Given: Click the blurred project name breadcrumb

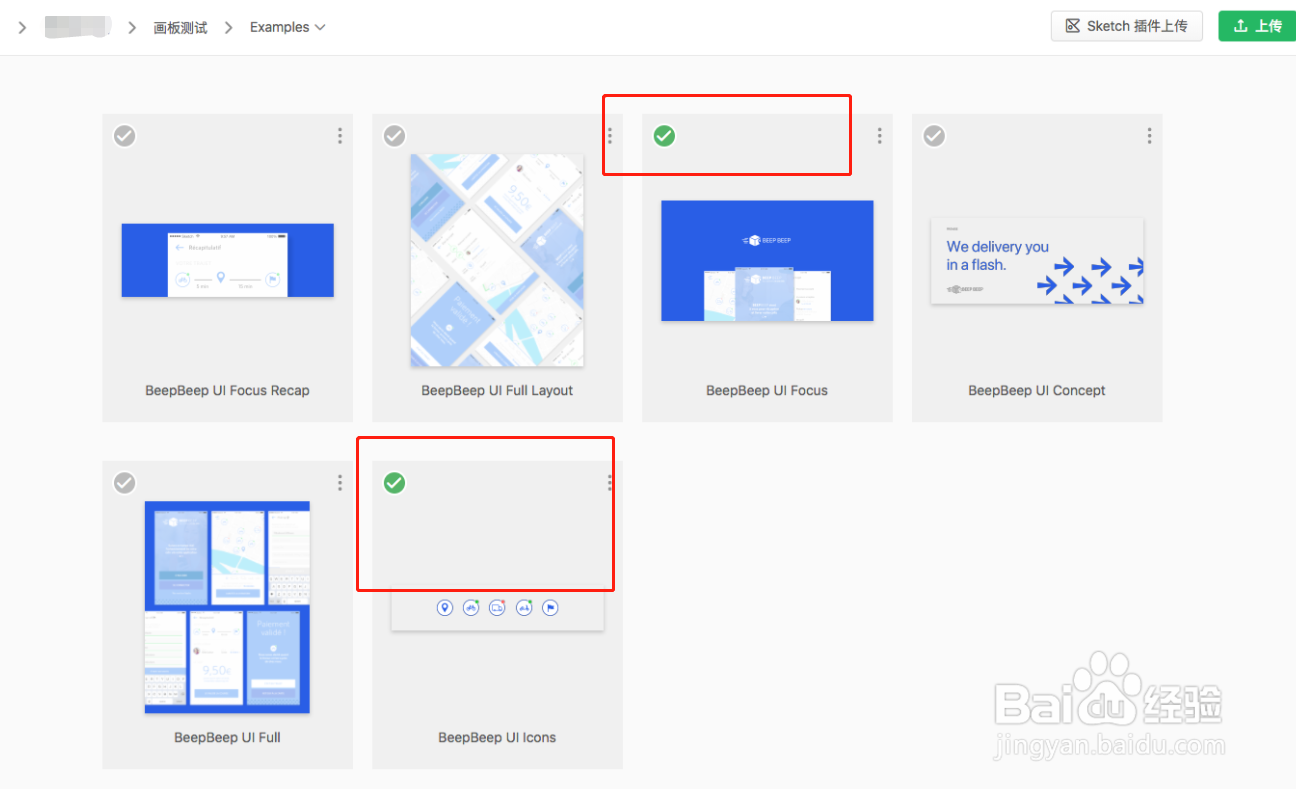Looking at the screenshot, I should (x=78, y=27).
